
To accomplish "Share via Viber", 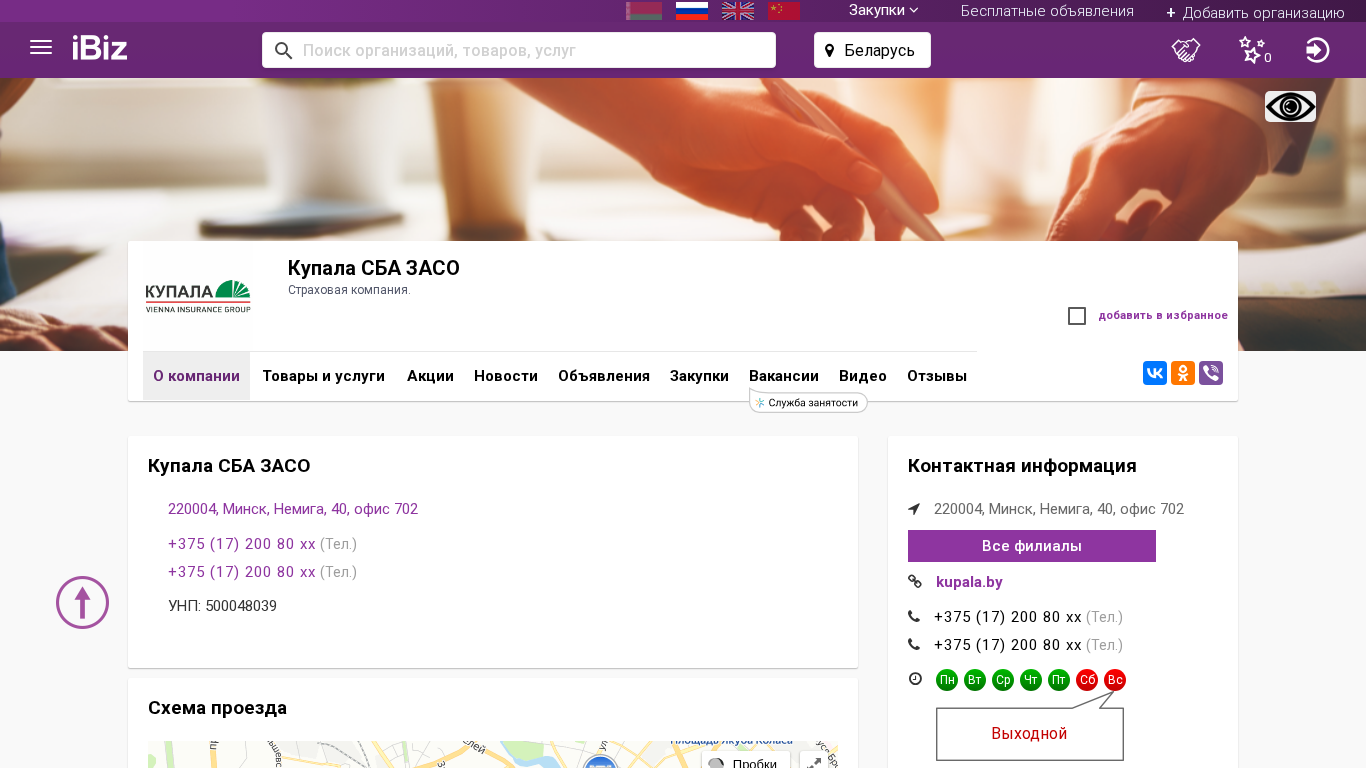I will coord(1211,373).
